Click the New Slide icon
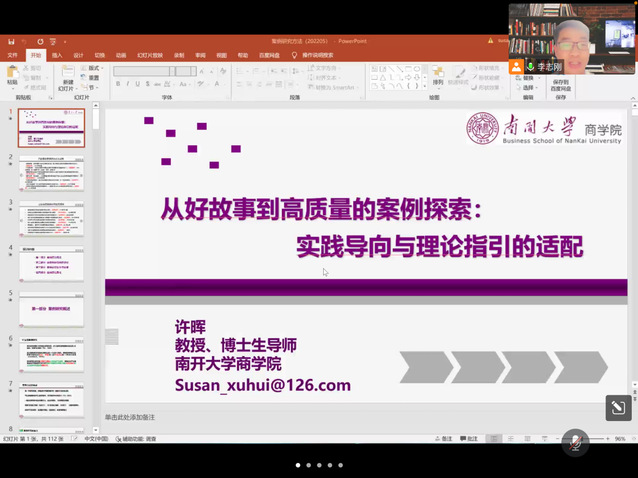Image resolution: width=638 pixels, height=478 pixels. point(68,74)
